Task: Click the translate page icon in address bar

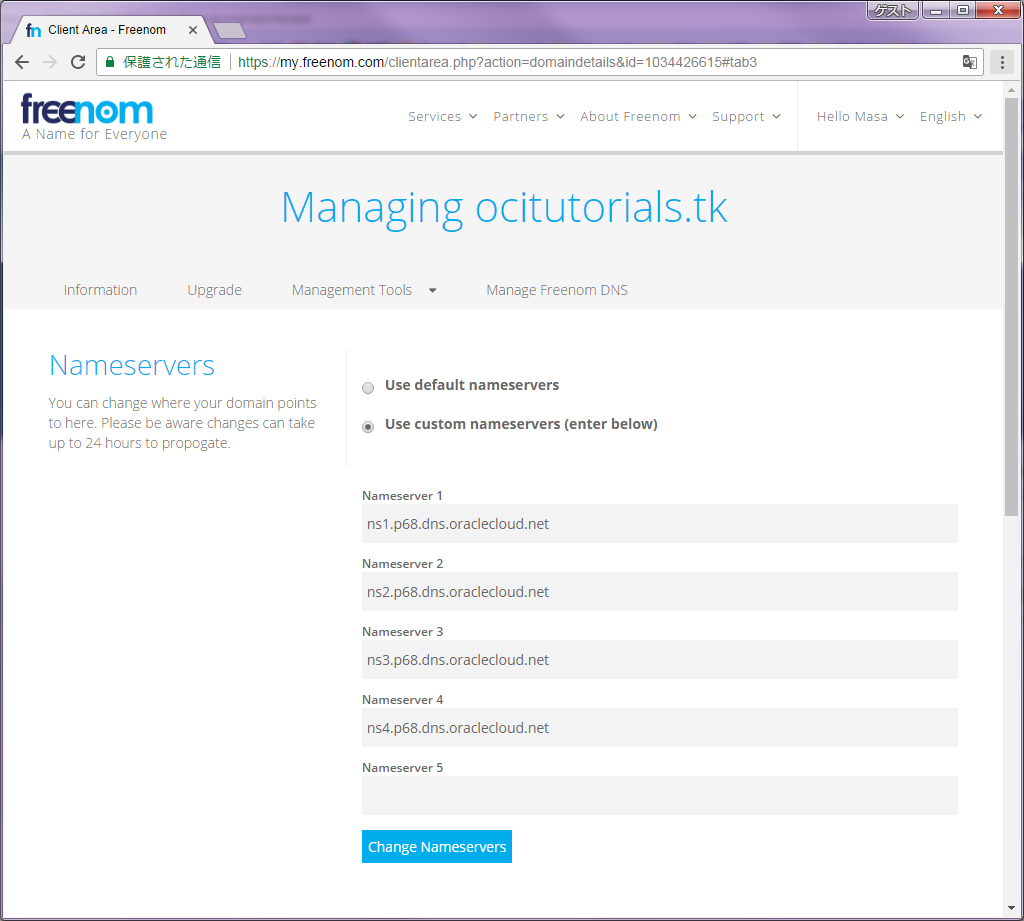Action: coord(969,62)
